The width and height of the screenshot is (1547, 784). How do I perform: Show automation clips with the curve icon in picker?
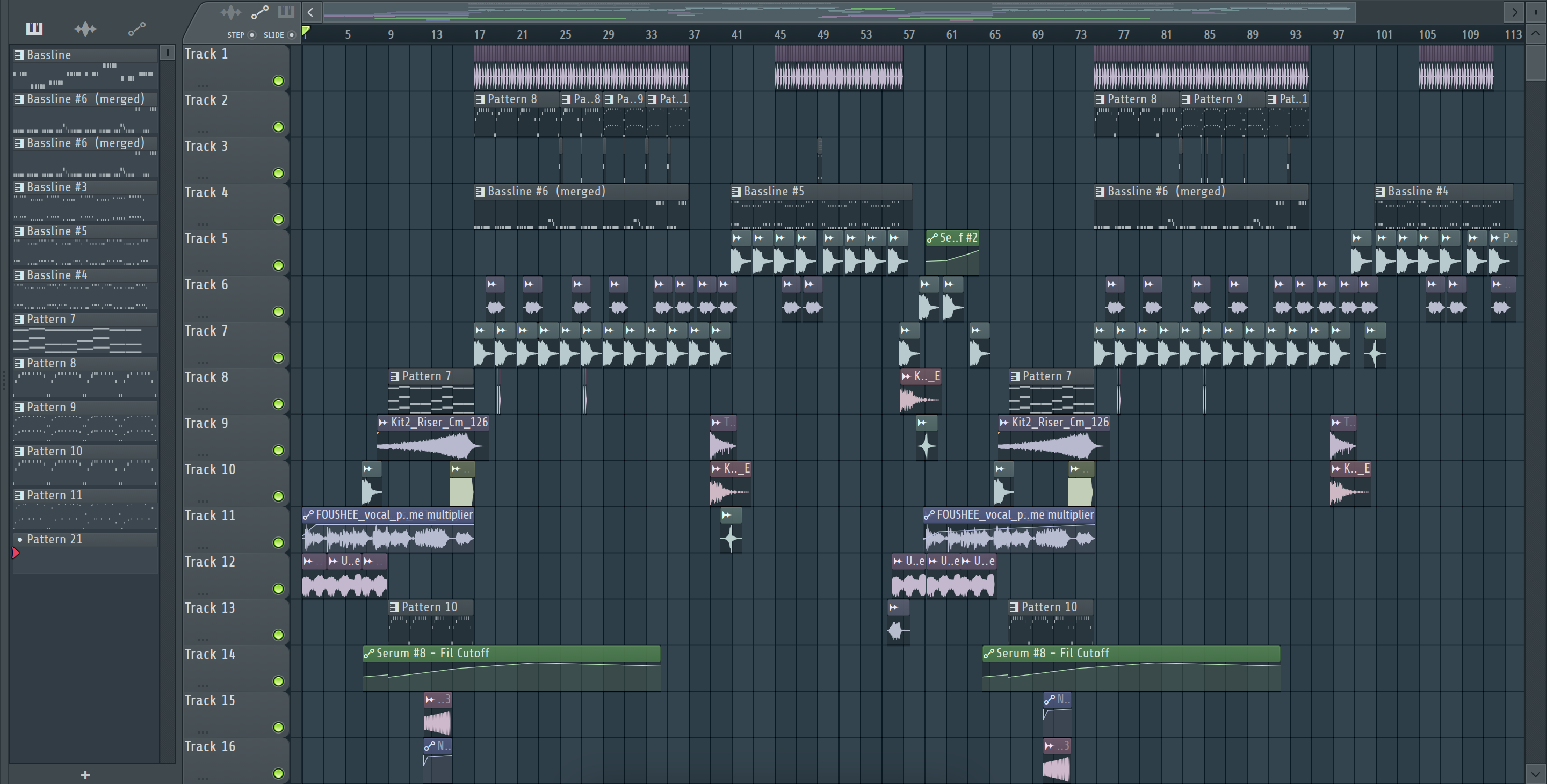pos(136,28)
